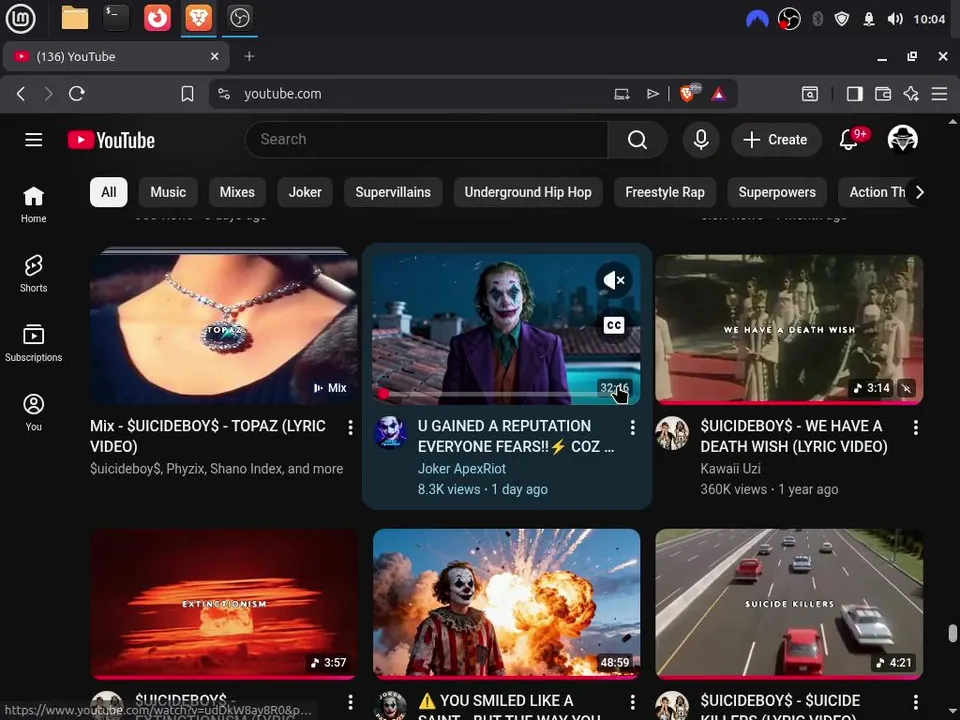This screenshot has height=720, width=960.
Task: Click the Create button
Action: 776,140
